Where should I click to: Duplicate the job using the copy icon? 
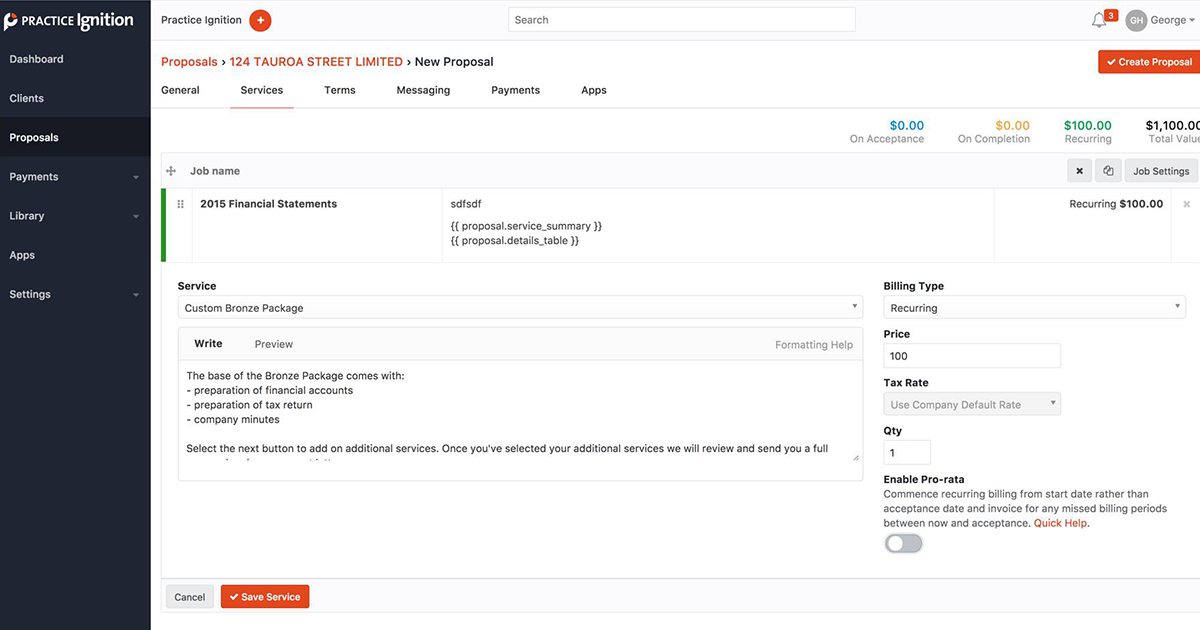[1108, 171]
